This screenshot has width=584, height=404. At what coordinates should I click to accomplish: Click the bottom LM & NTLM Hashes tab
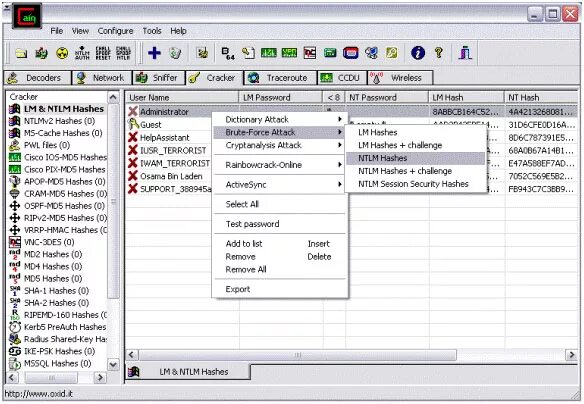pos(187,372)
